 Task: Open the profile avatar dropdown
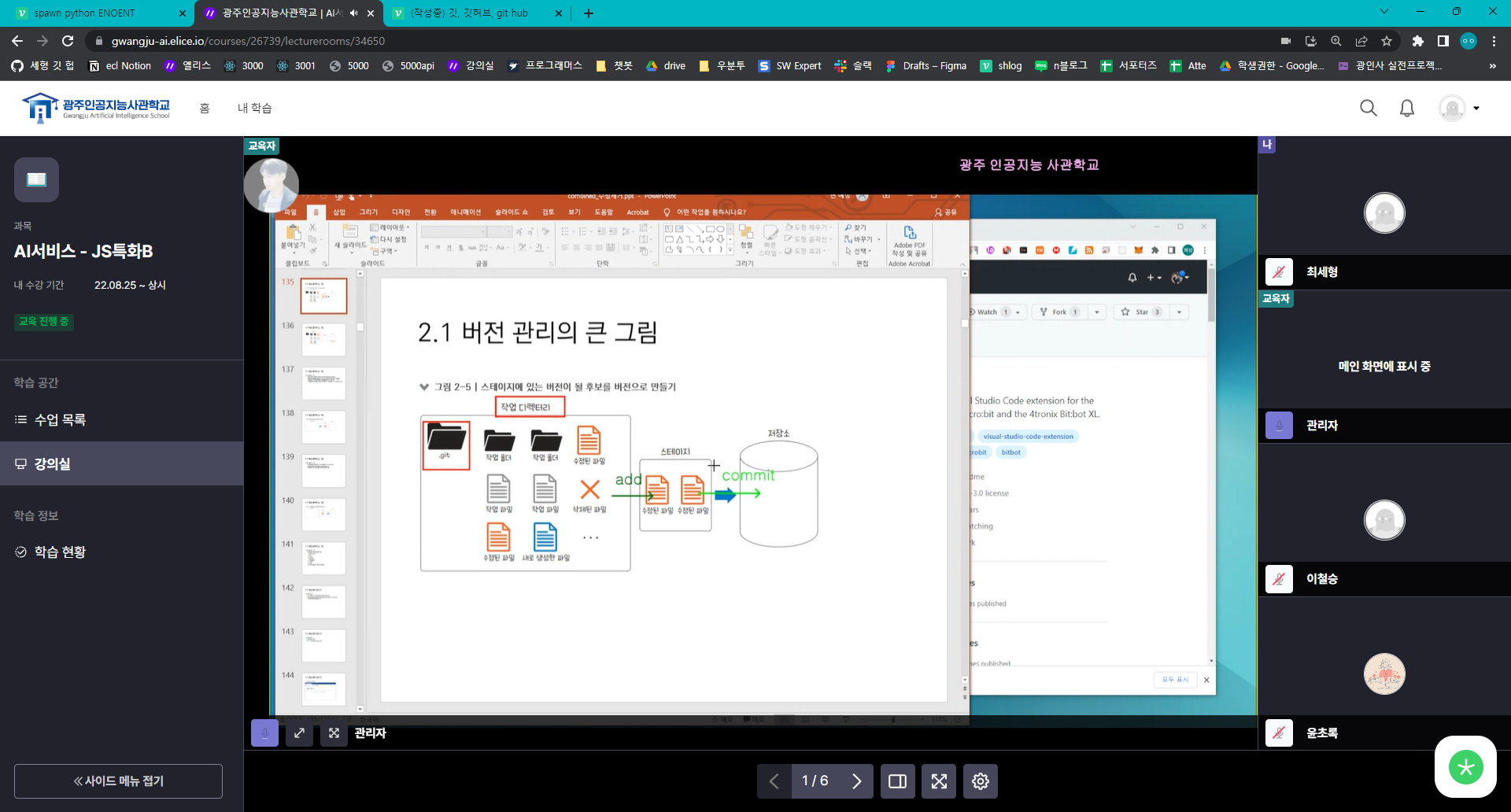pyautogui.click(x=1459, y=108)
